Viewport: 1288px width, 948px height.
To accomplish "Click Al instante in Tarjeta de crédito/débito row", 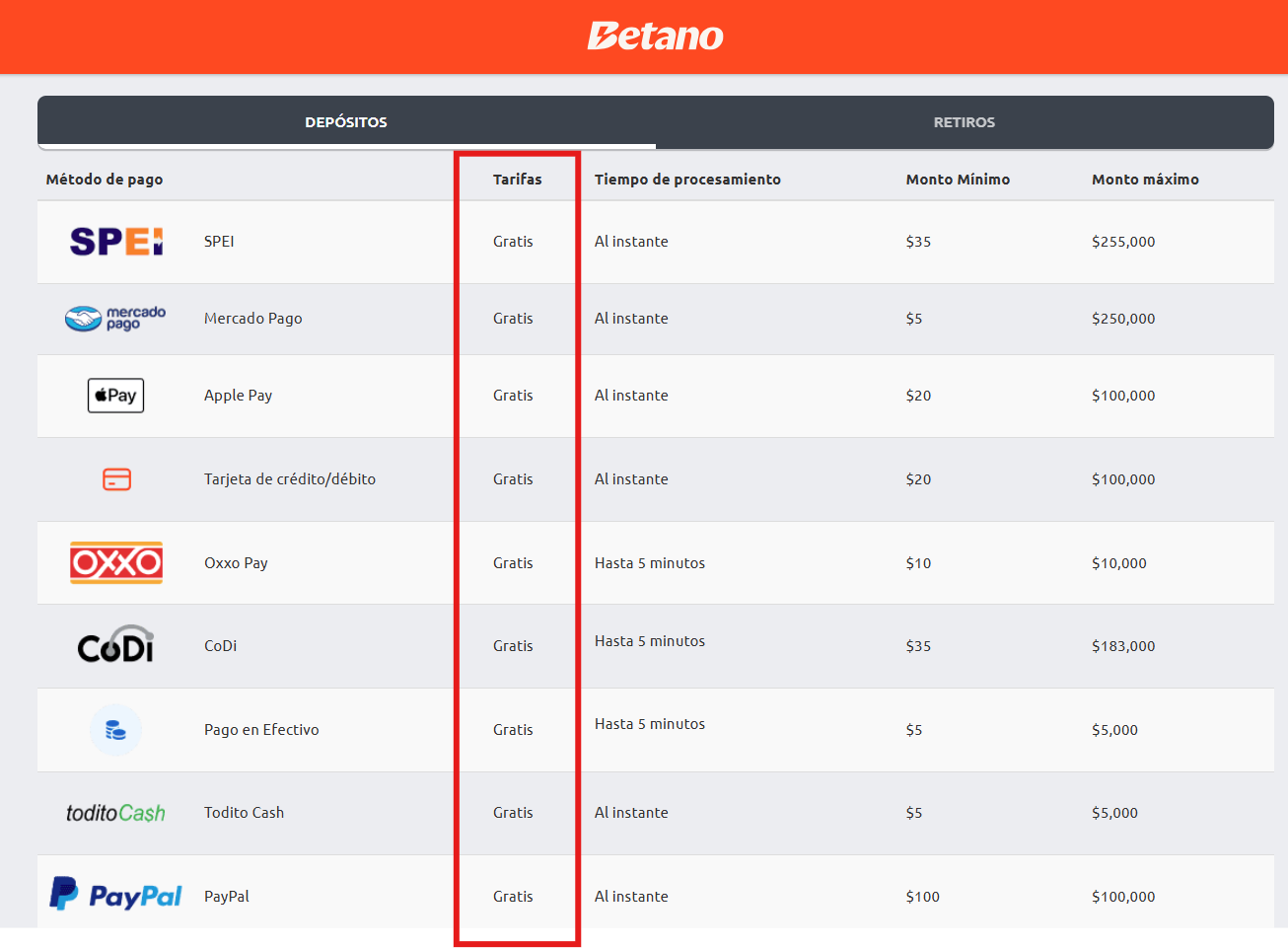I will click(x=631, y=479).
